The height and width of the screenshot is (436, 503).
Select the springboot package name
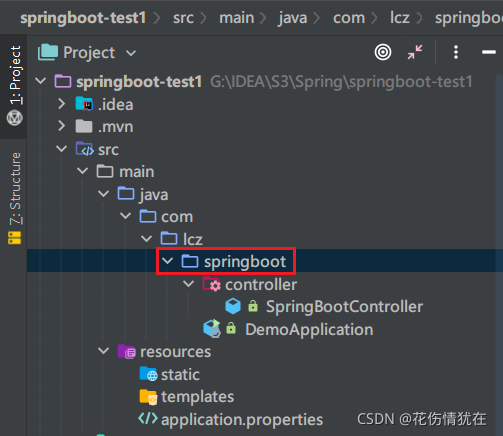coord(245,262)
